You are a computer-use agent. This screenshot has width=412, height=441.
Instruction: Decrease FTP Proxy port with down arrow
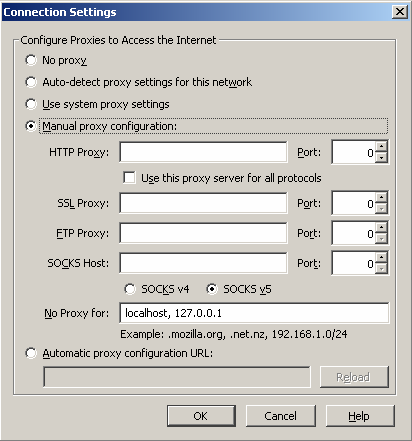(381, 239)
